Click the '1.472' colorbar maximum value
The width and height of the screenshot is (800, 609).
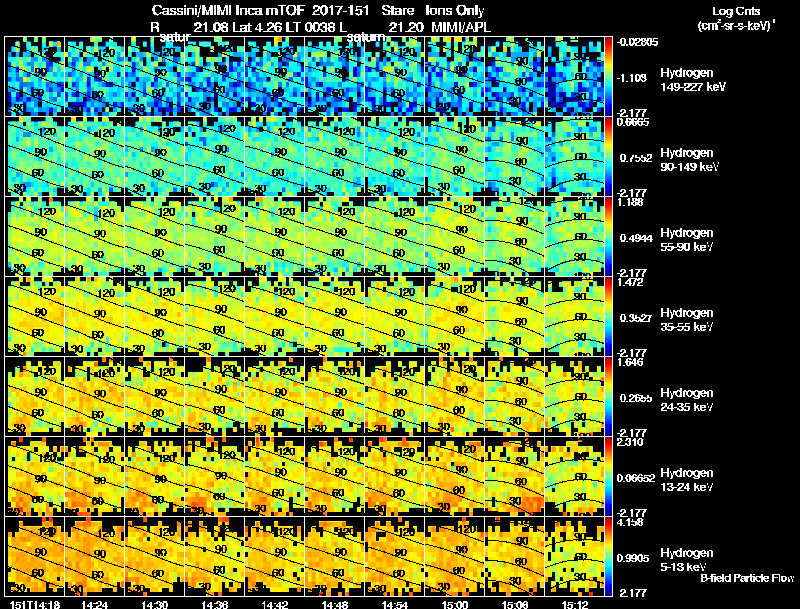[631, 282]
